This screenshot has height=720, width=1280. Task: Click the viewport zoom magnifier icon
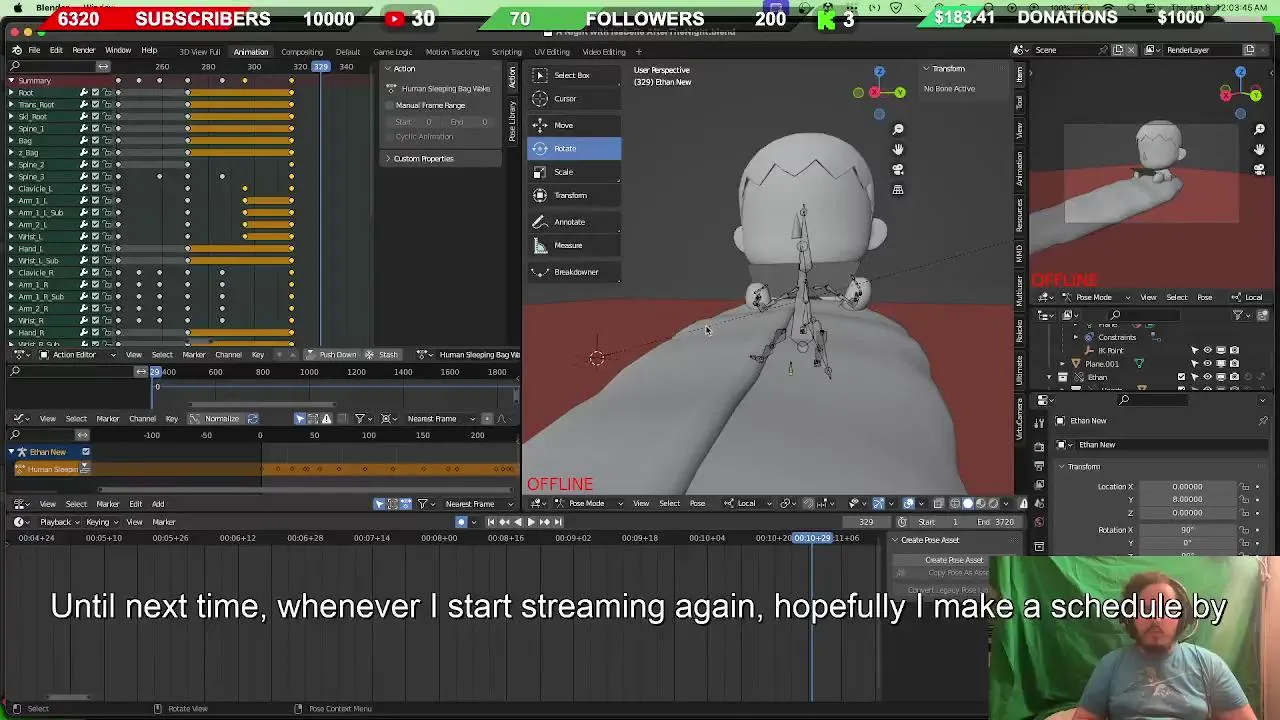898,129
